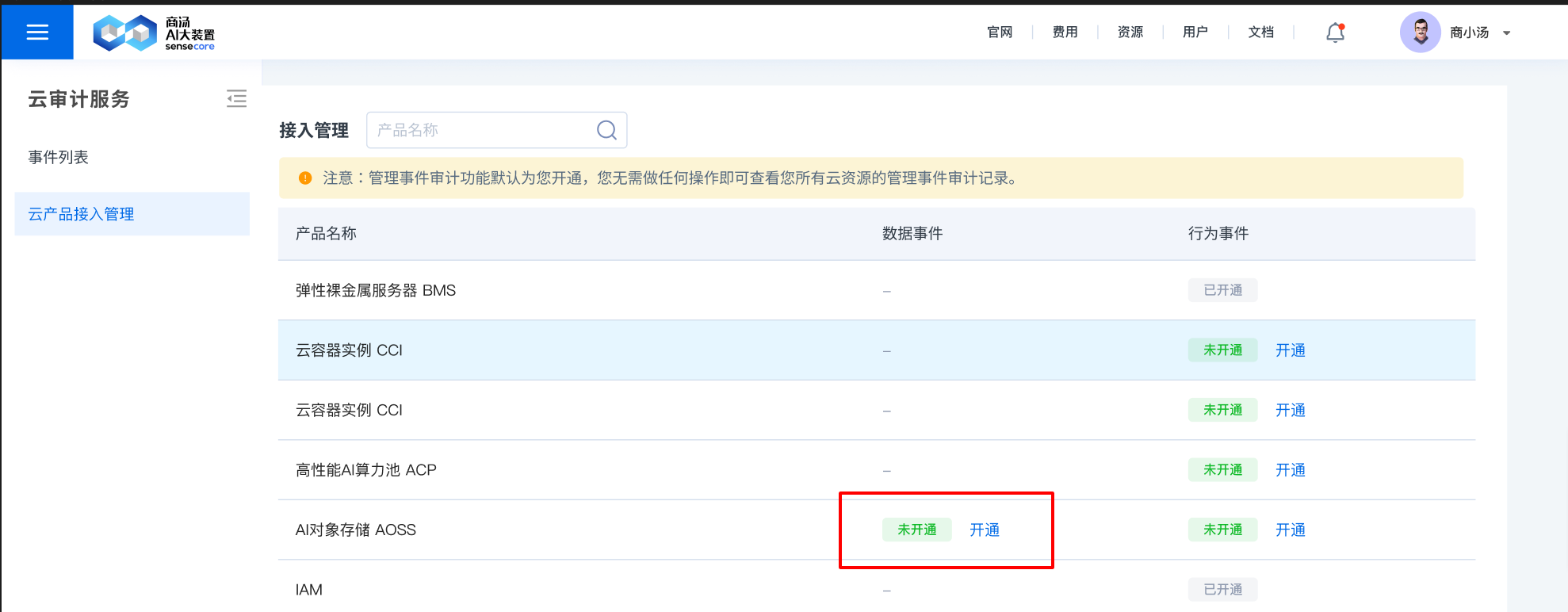
Task: Click the SenseCore AI大装置 logo
Action: point(154,33)
